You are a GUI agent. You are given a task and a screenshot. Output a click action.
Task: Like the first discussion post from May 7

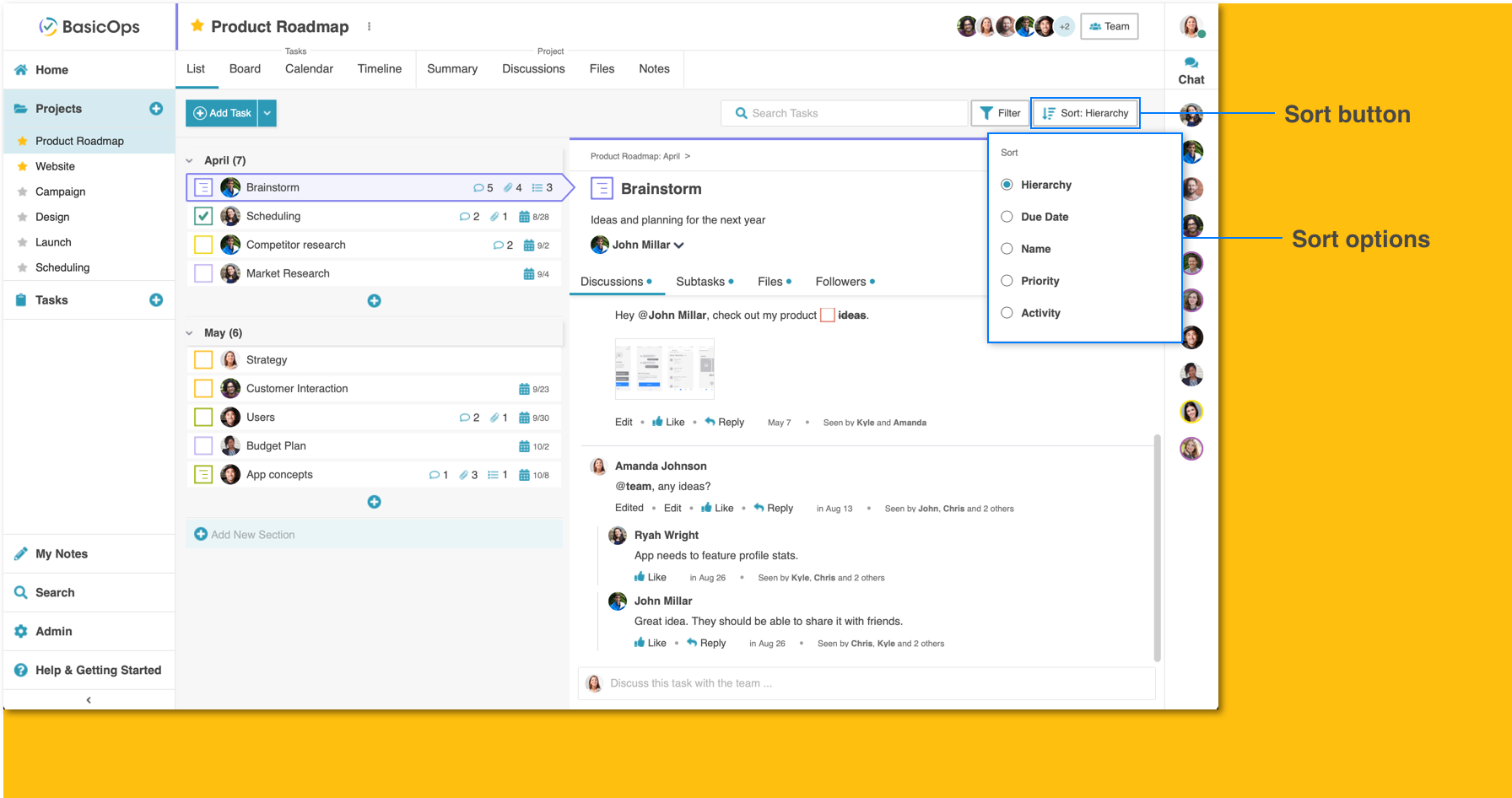668,423
